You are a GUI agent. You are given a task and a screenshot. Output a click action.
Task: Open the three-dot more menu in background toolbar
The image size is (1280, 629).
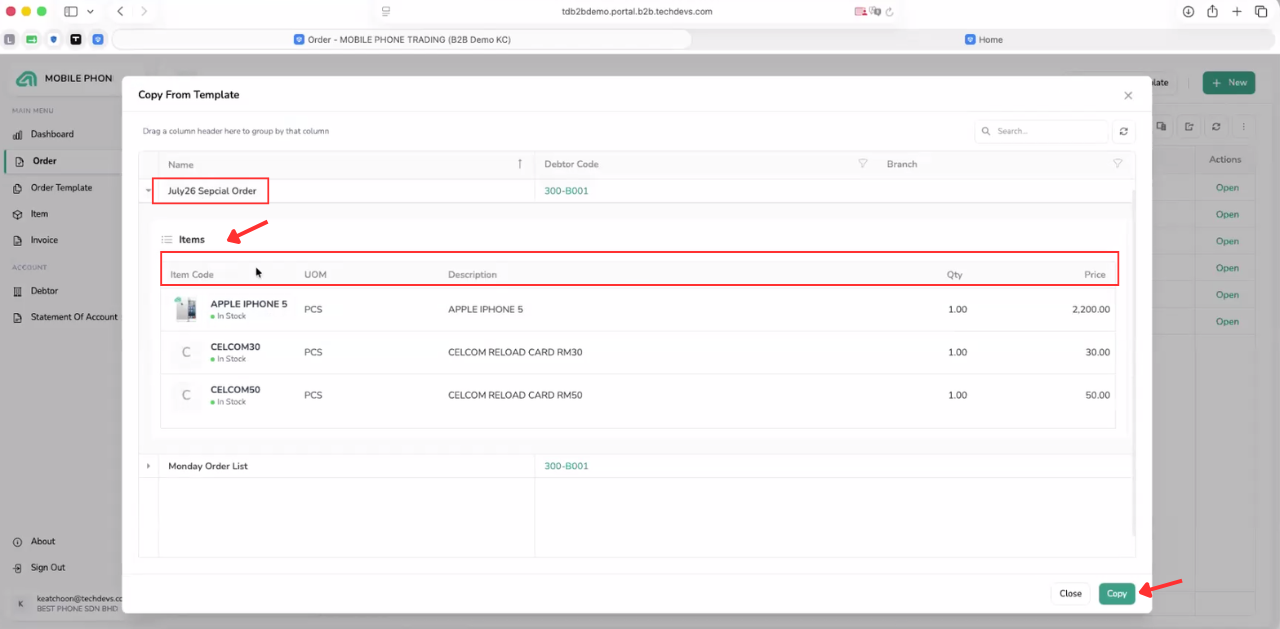pyautogui.click(x=1243, y=127)
